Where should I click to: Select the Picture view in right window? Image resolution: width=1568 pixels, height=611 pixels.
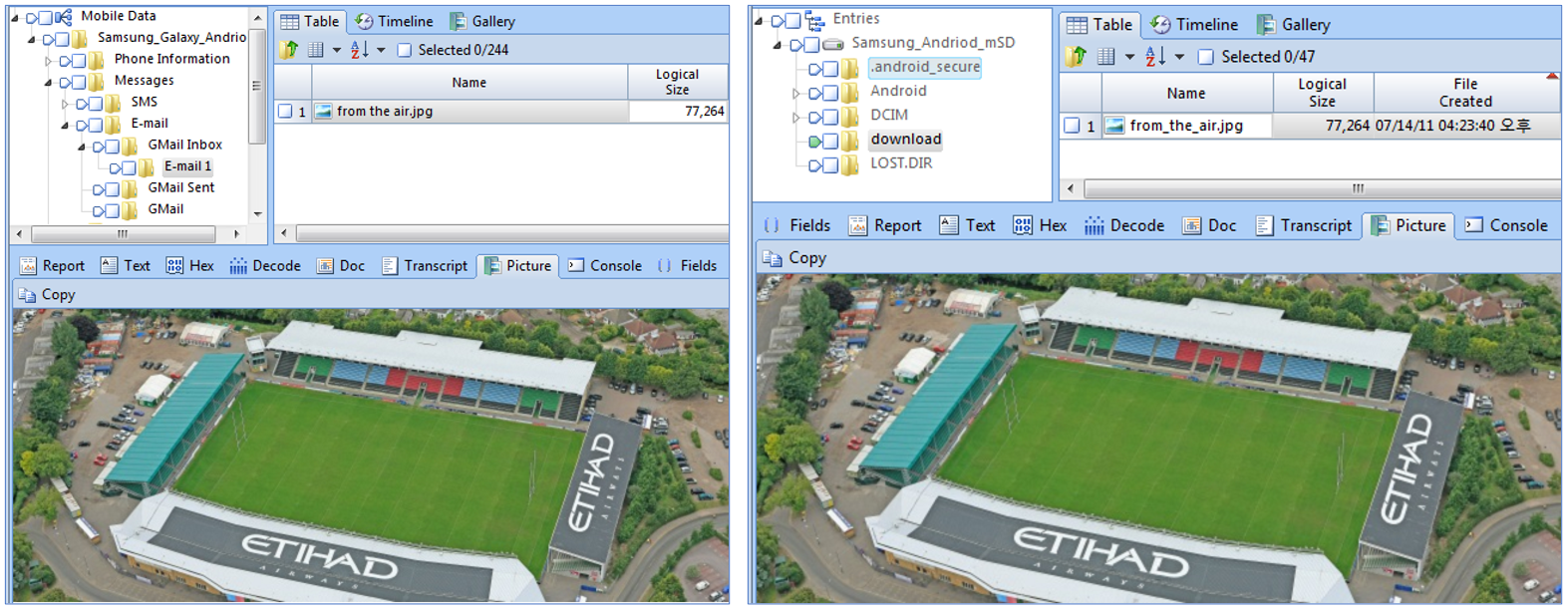(x=1410, y=226)
